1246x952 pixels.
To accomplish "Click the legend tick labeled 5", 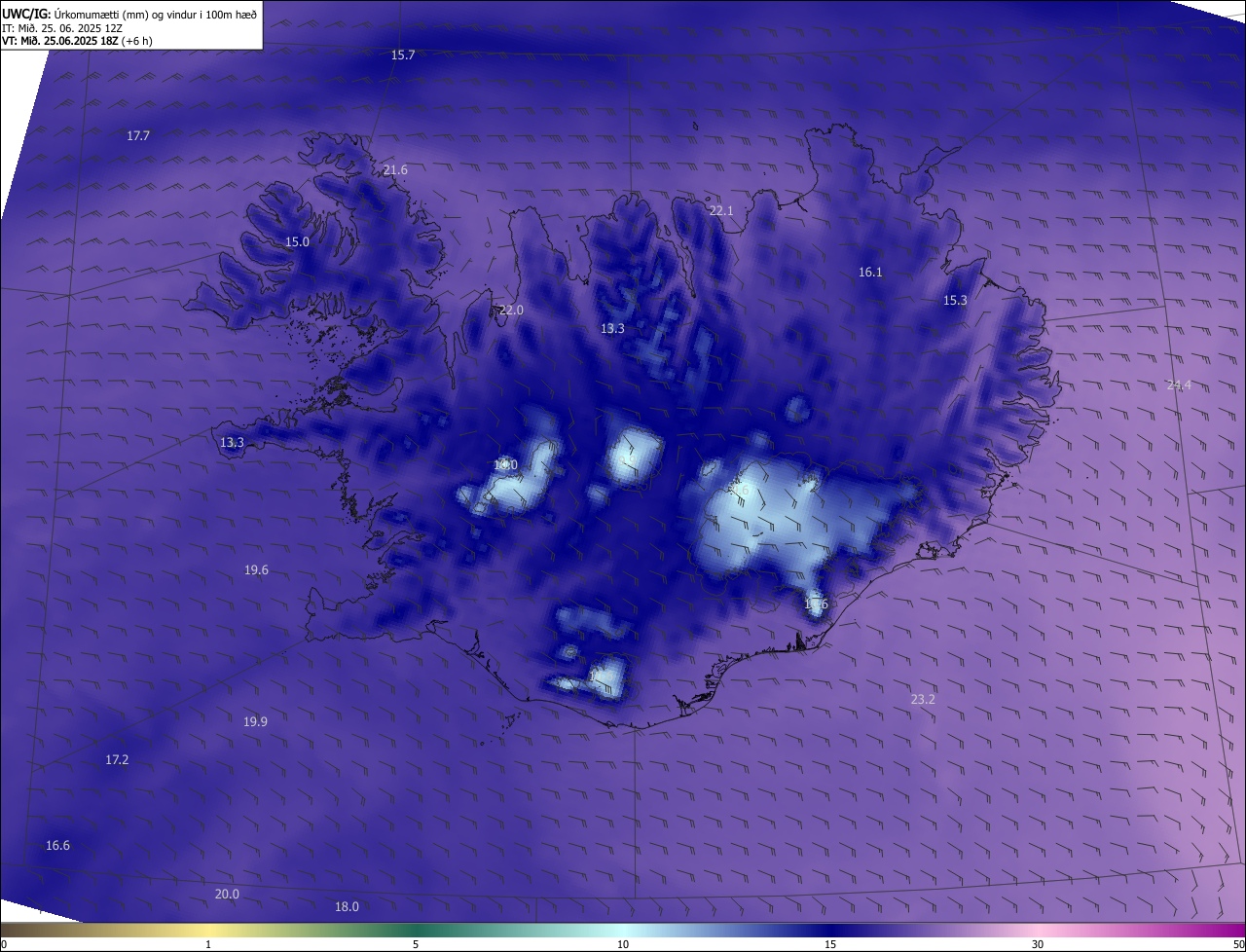I will pyautogui.click(x=416, y=944).
